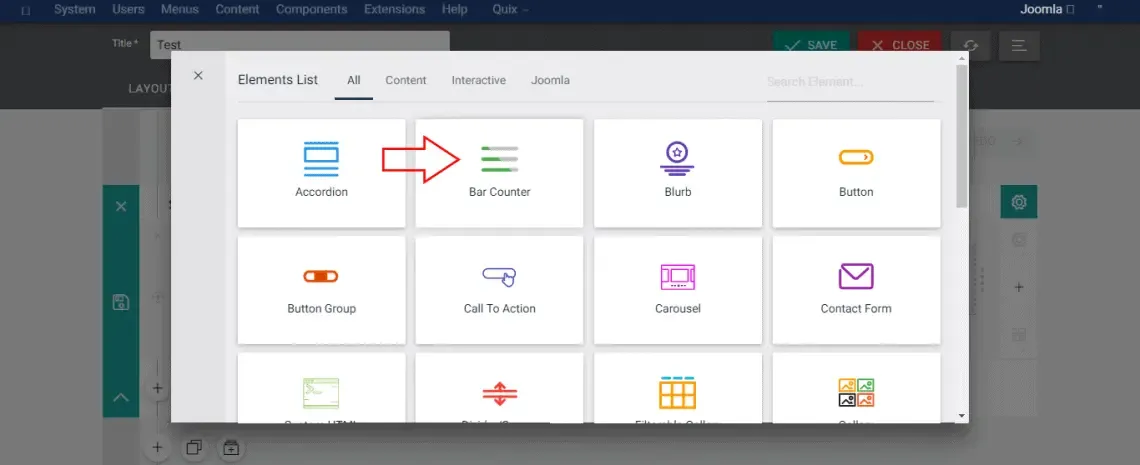Viewport: 1140px width, 465px height.
Task: Expand the Quix dropdown menu
Action: click(510, 9)
